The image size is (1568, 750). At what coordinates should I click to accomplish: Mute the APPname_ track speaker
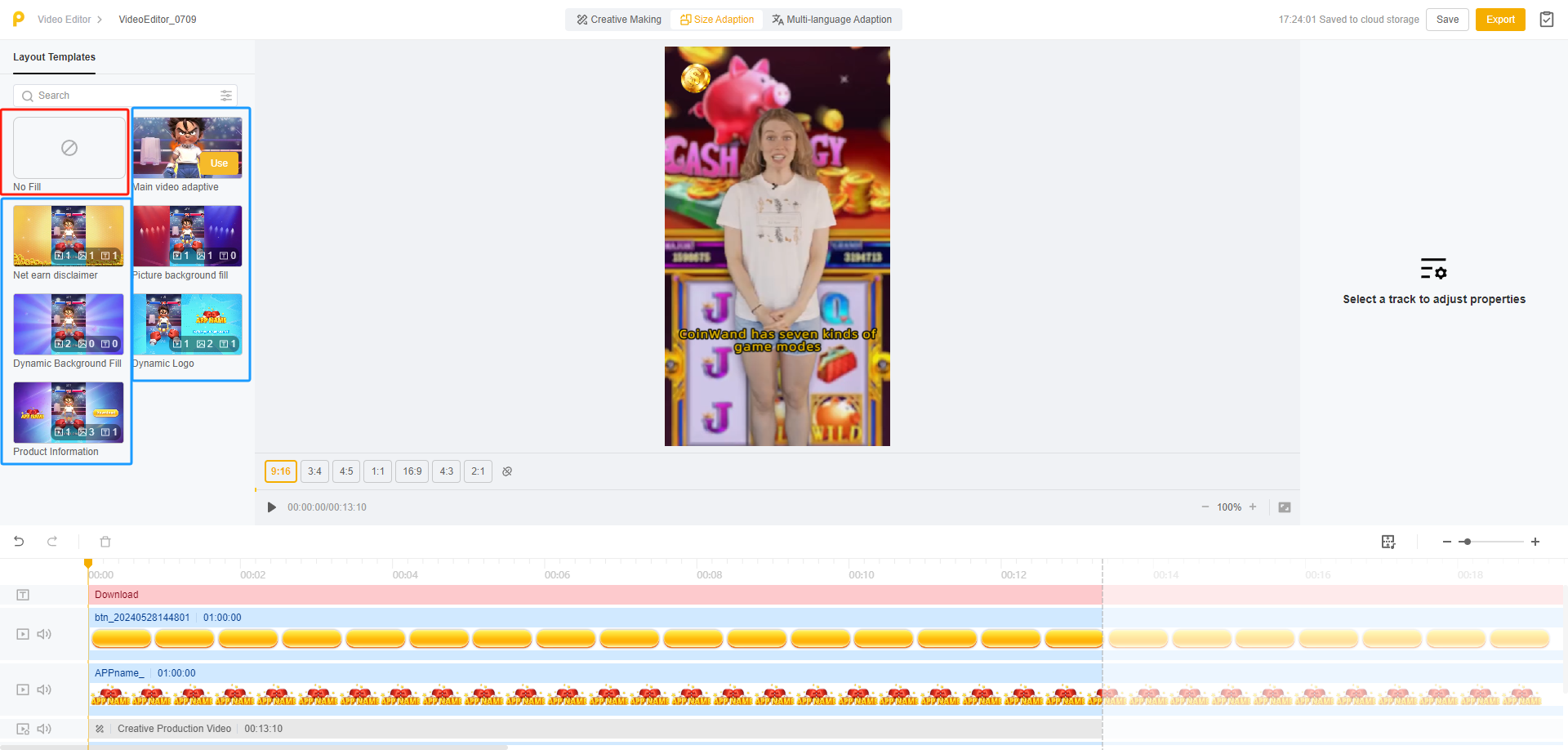pyautogui.click(x=44, y=690)
